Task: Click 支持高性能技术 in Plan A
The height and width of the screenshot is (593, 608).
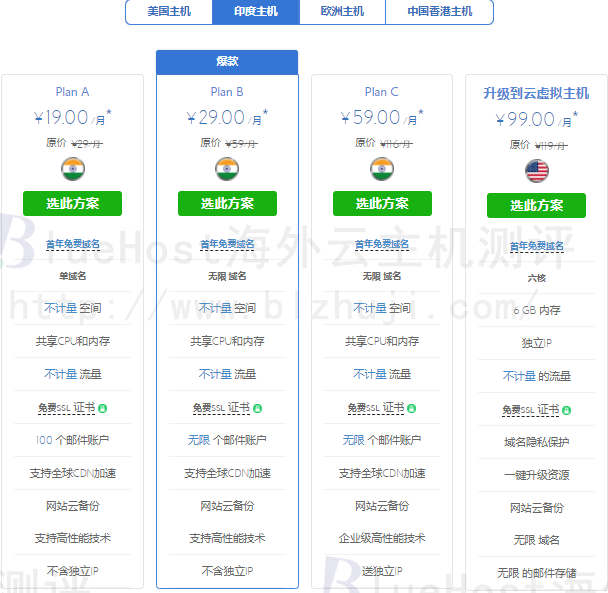Action: pos(73,538)
